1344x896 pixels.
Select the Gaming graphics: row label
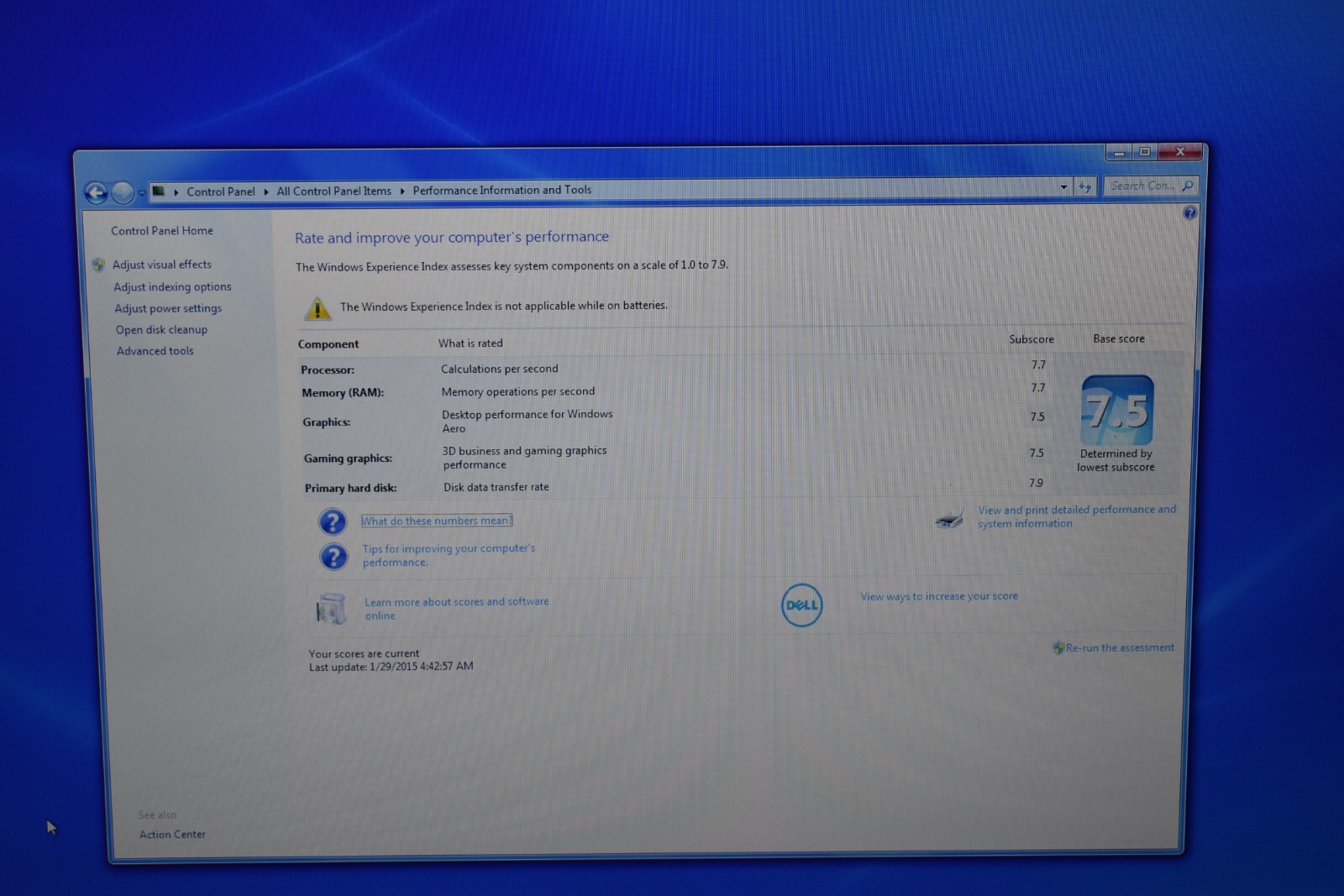348,458
